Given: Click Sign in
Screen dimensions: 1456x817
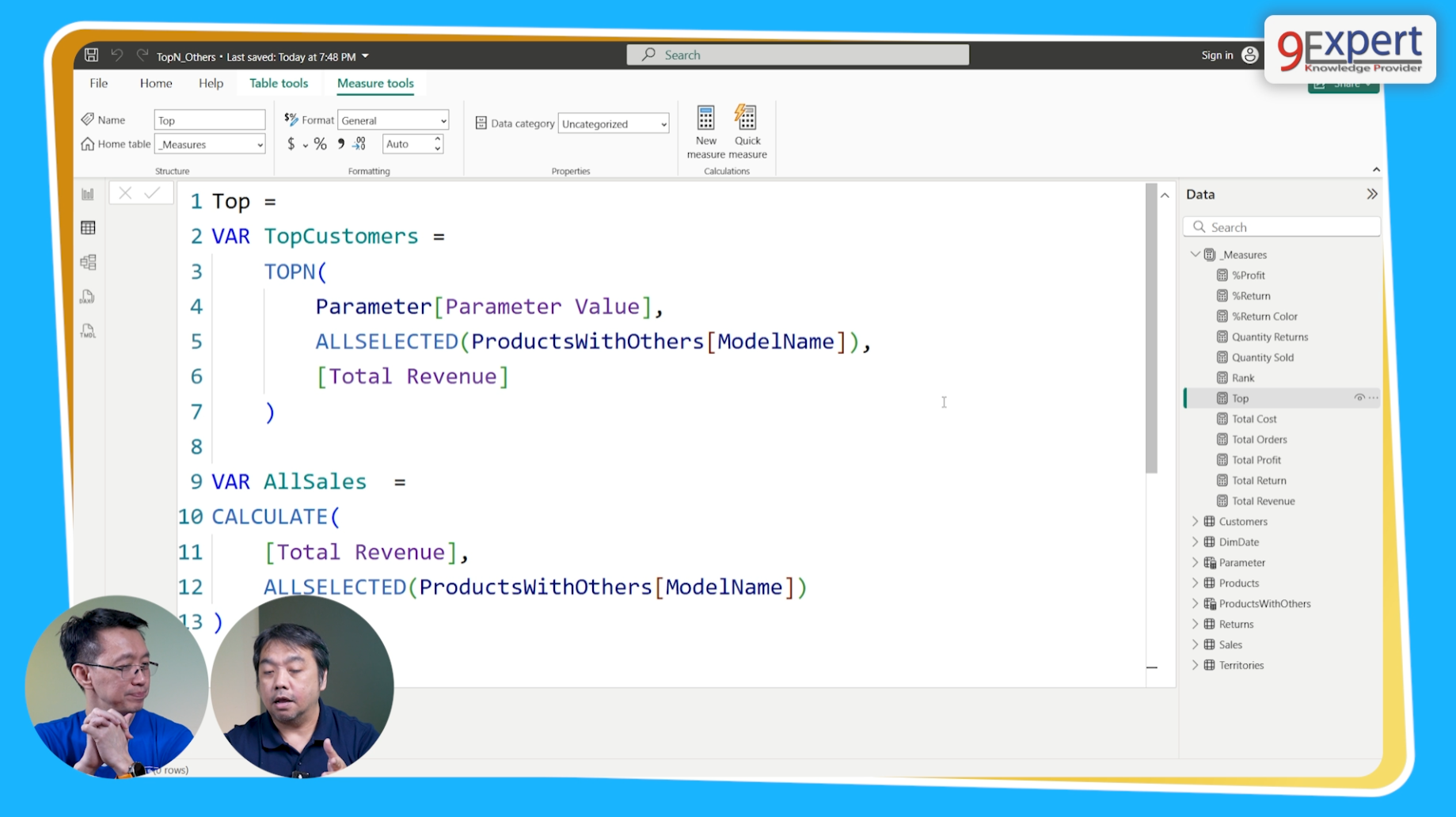Looking at the screenshot, I should point(1217,55).
